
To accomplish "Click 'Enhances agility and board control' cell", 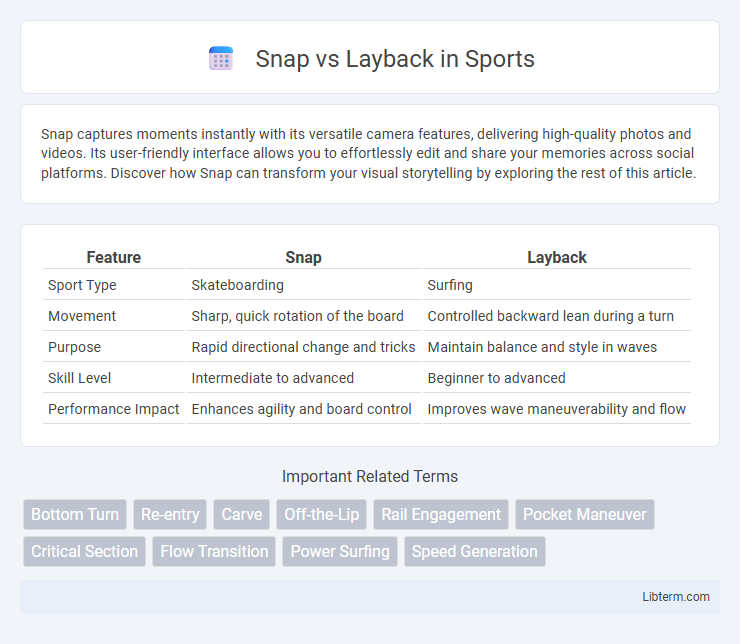I will point(302,409).
